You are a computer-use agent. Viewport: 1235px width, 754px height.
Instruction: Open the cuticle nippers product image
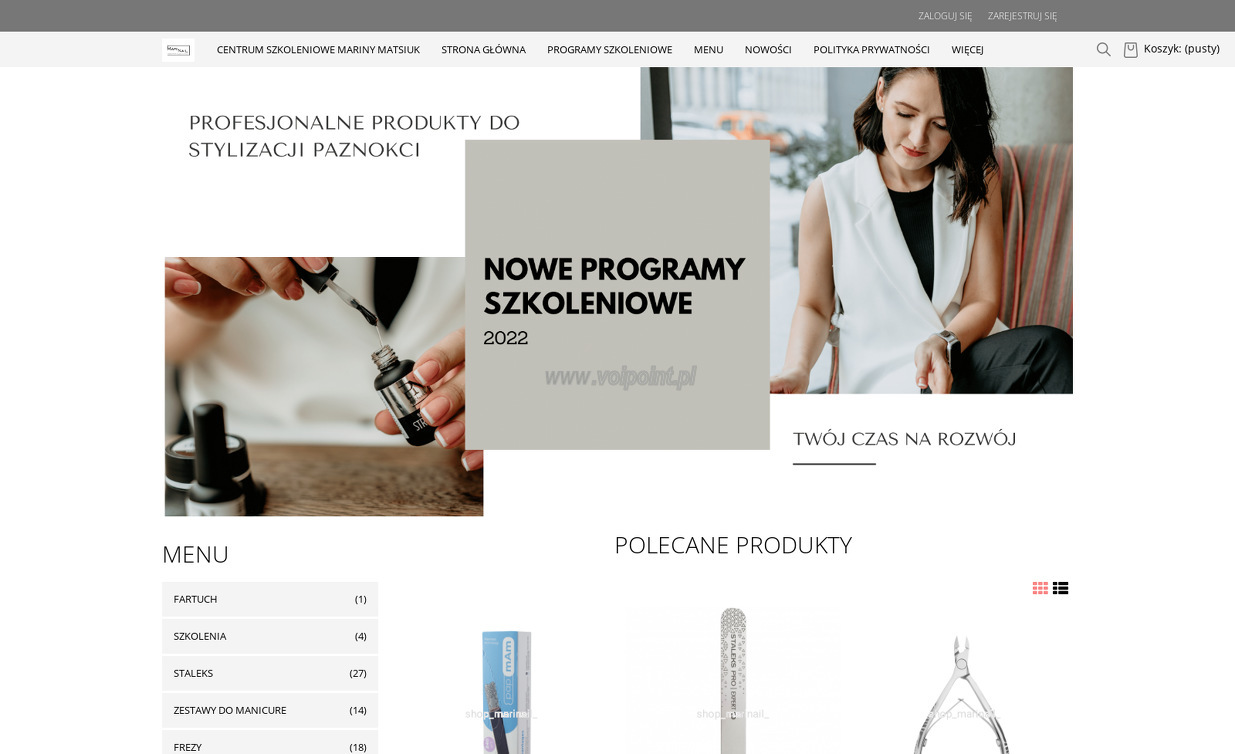tap(961, 690)
